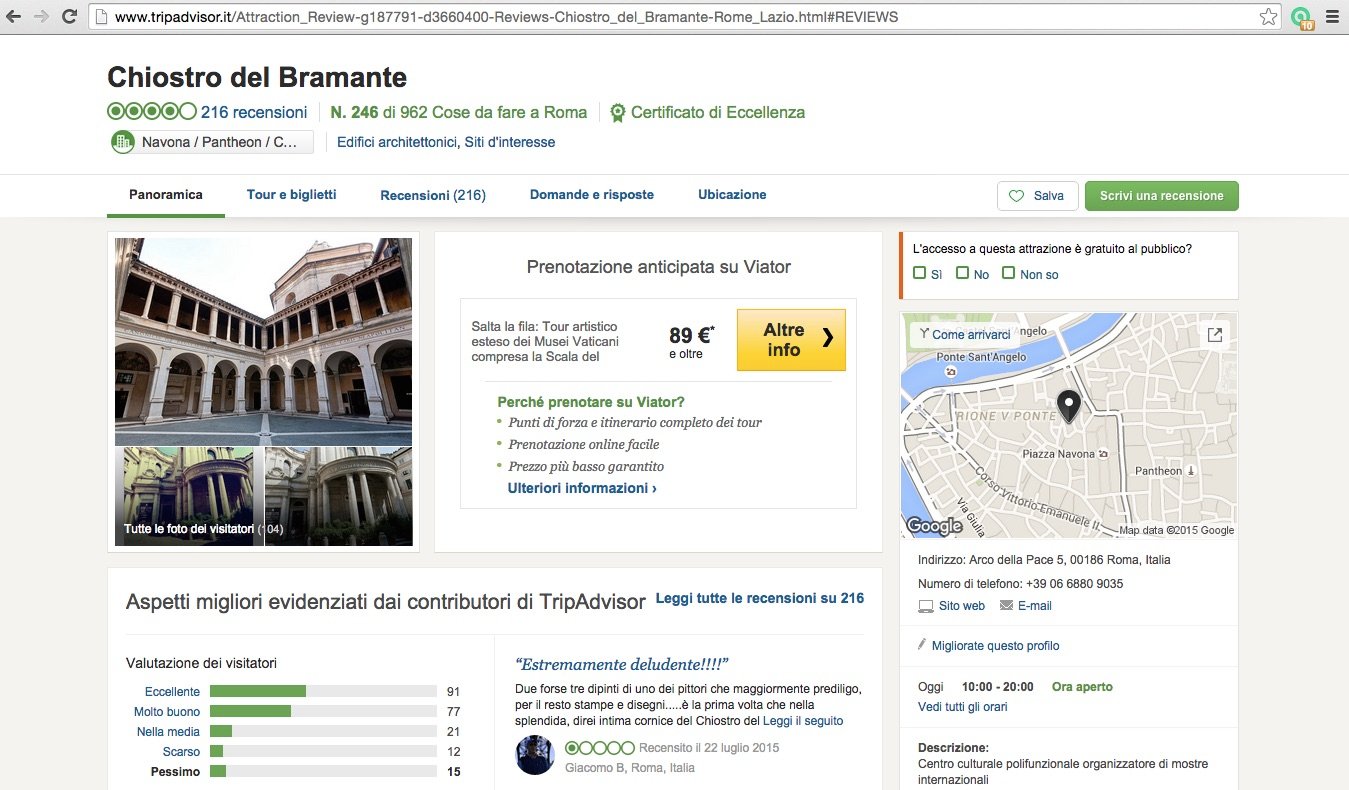The width and height of the screenshot is (1349, 790).
Task: Check the Non so checkbox
Action: pos(1008,273)
